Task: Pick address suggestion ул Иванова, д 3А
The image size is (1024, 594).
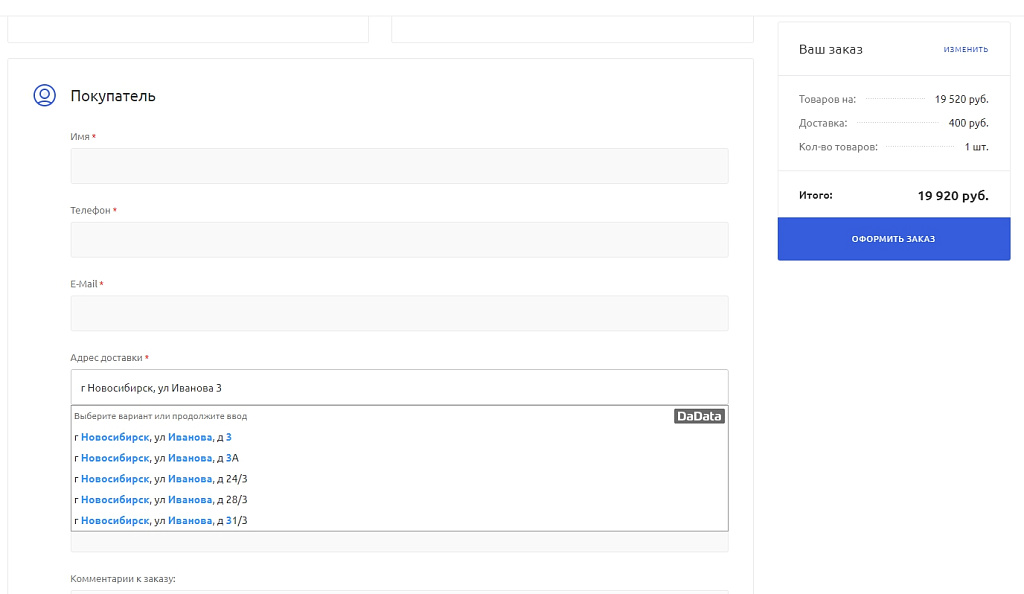Action: (157, 458)
